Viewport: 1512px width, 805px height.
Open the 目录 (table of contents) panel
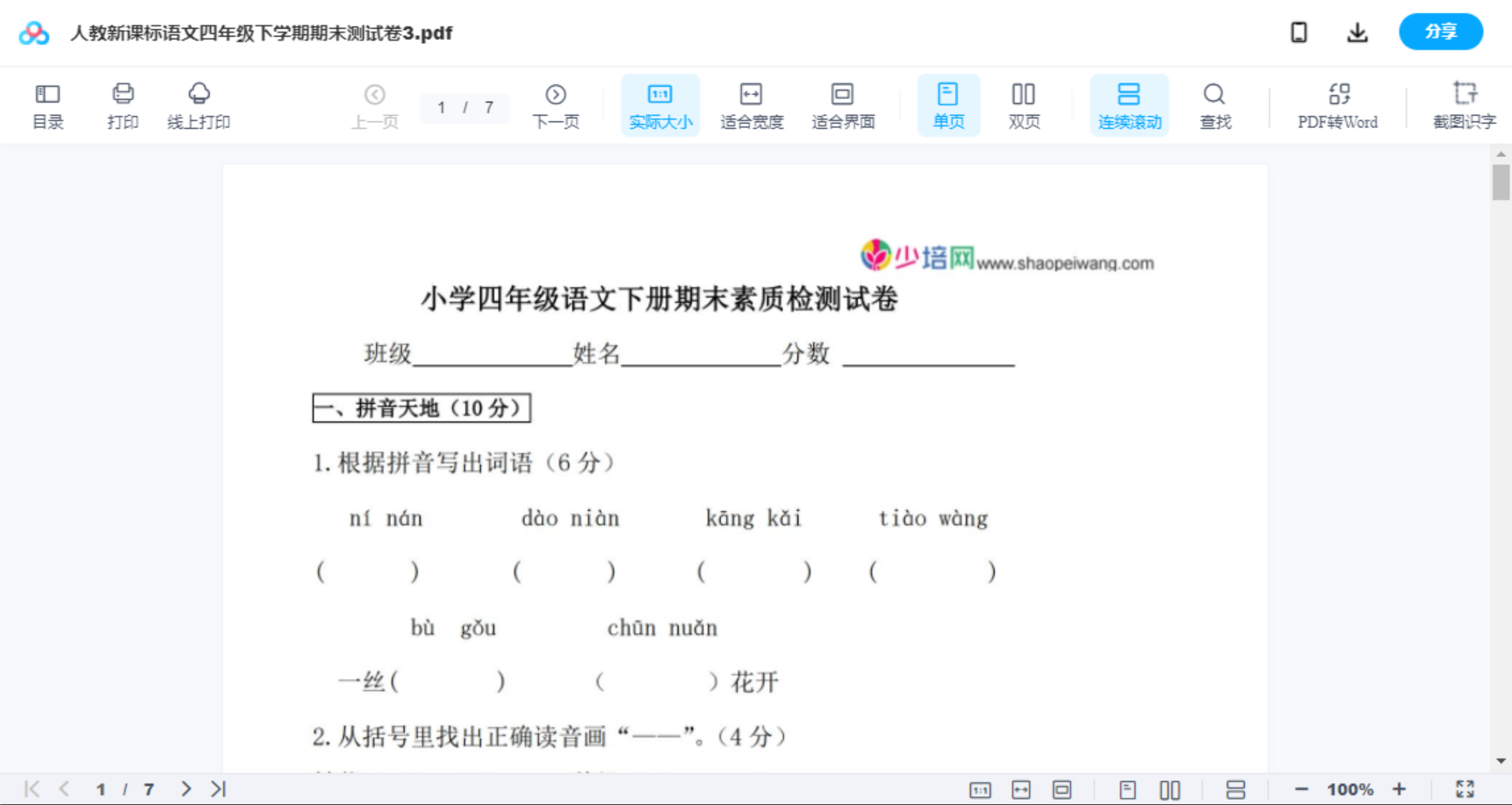point(47,104)
